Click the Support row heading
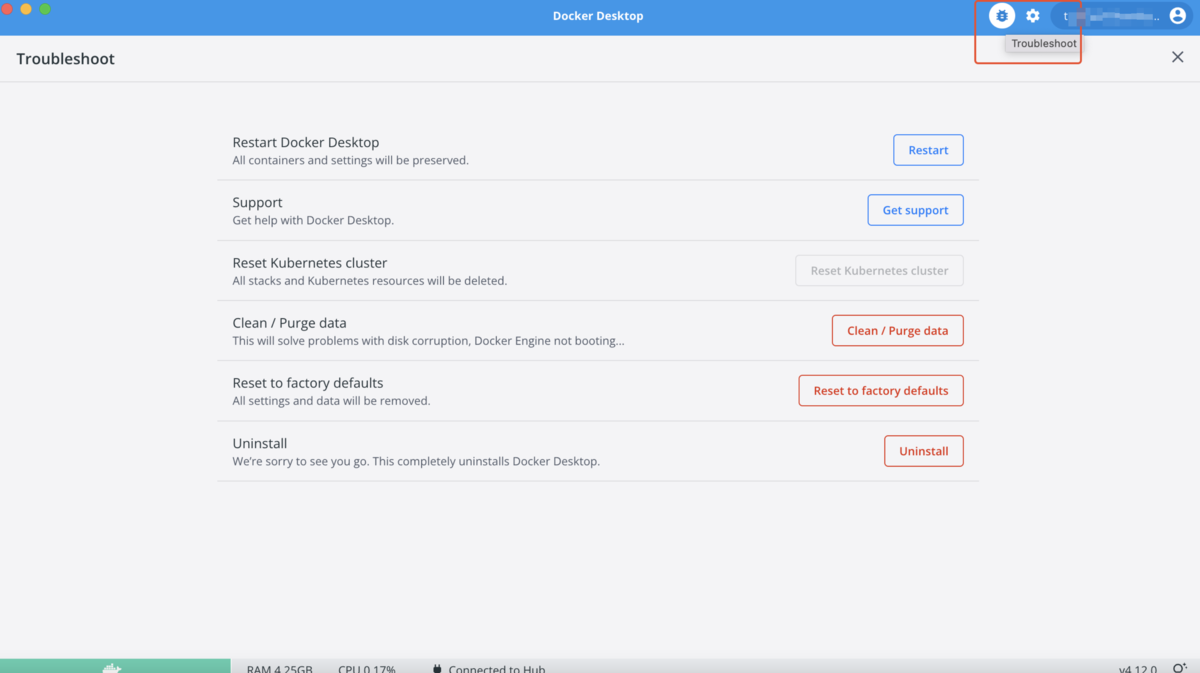Image resolution: width=1200 pixels, height=673 pixels. click(257, 202)
